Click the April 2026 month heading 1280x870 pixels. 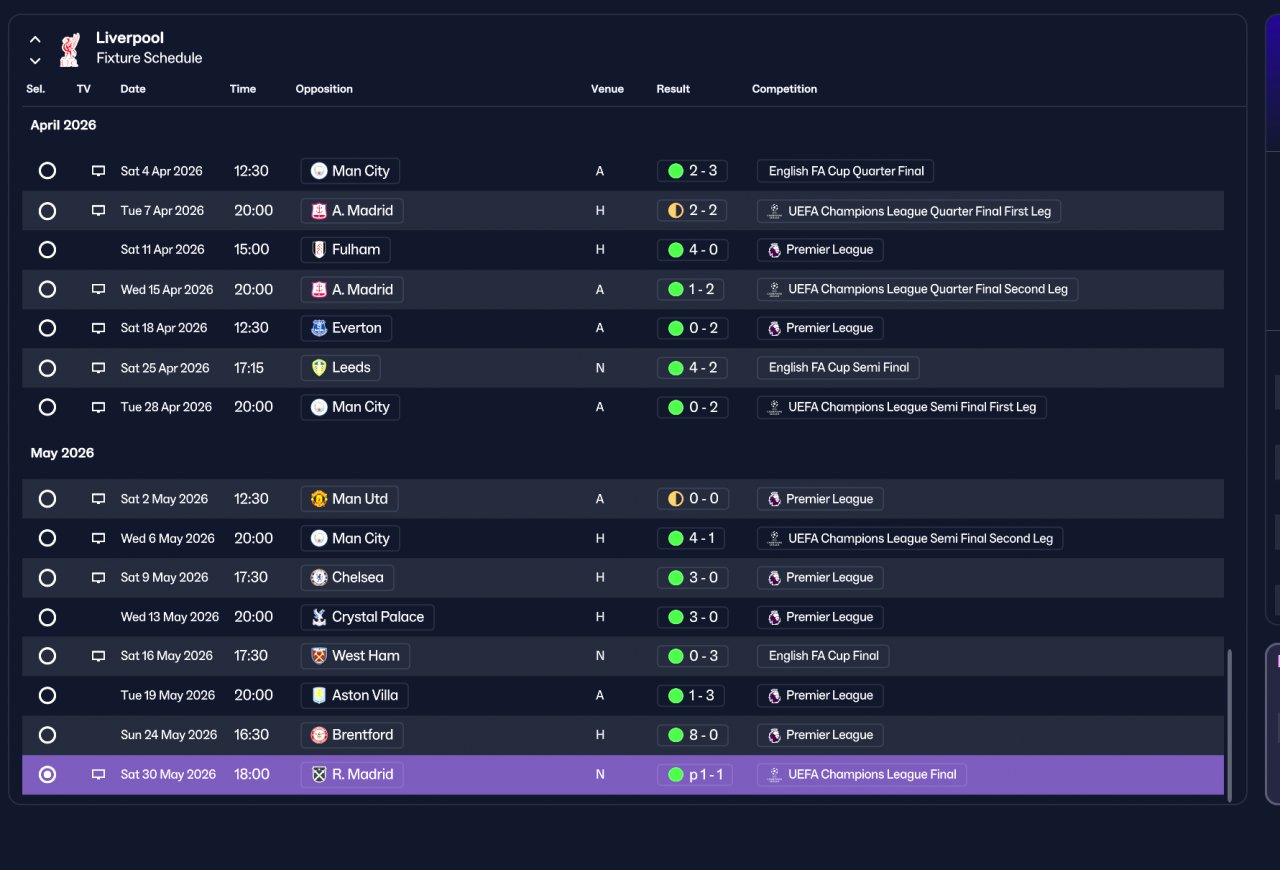[x=63, y=125]
